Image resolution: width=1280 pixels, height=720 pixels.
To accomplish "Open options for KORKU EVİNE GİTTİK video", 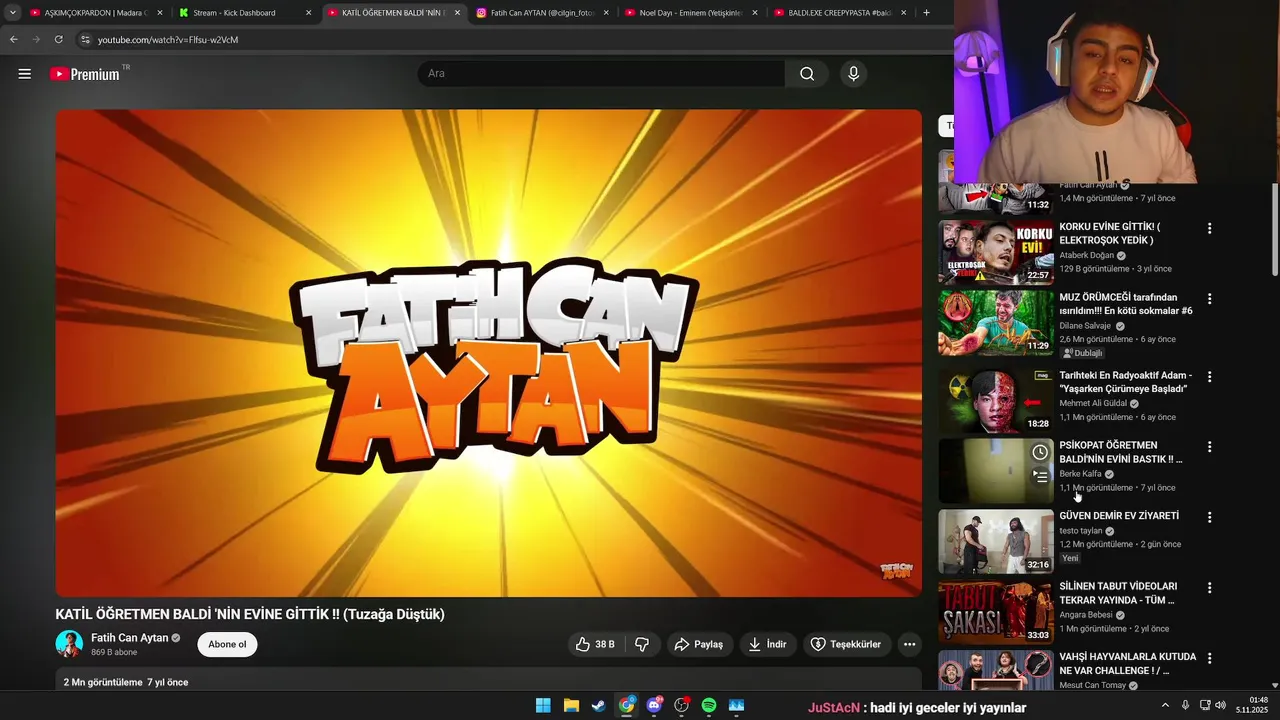I will click(x=1209, y=229).
